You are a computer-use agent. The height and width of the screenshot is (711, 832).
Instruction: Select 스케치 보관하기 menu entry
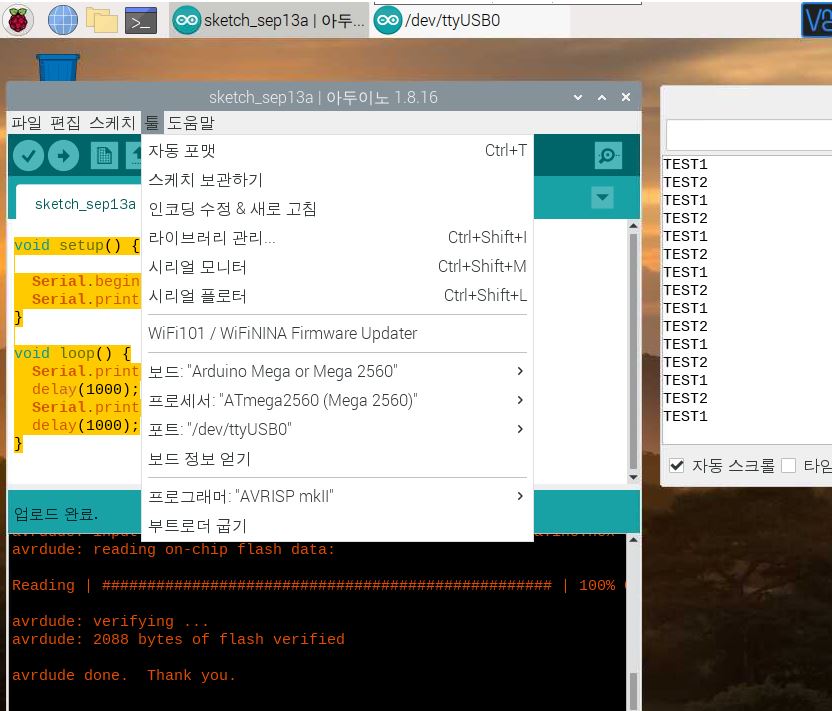337,180
